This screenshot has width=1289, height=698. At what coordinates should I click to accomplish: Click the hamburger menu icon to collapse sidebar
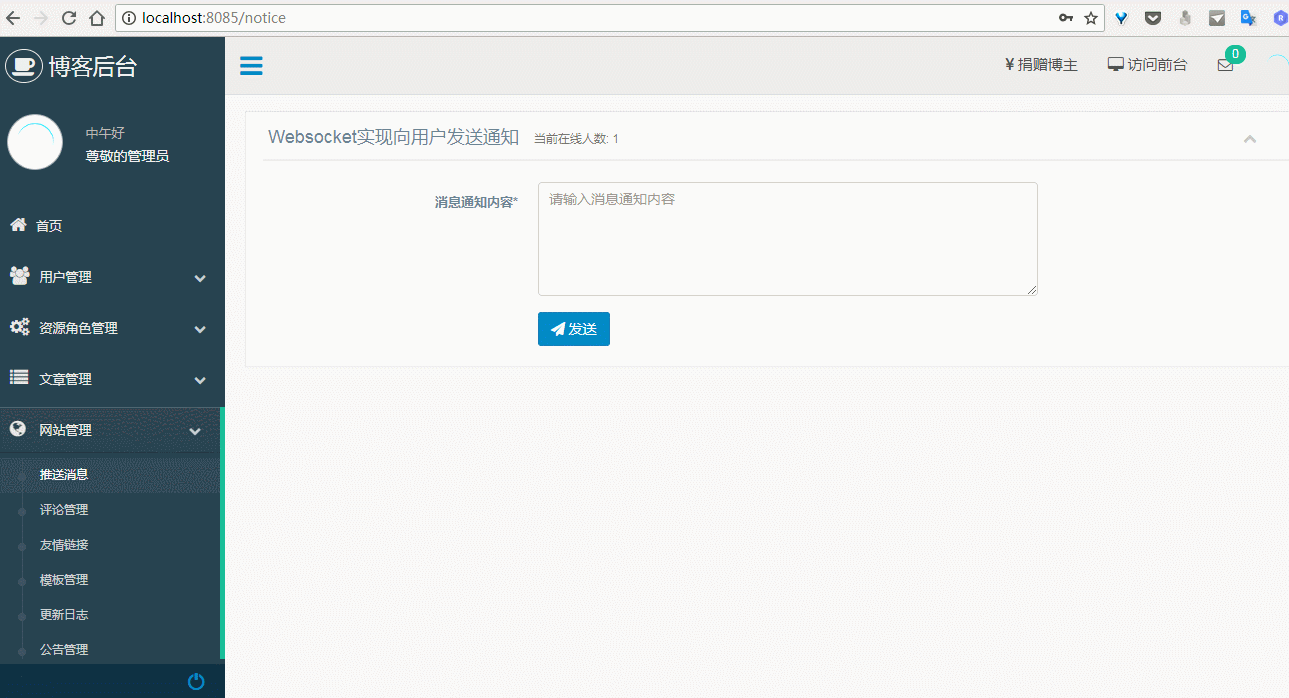point(251,65)
